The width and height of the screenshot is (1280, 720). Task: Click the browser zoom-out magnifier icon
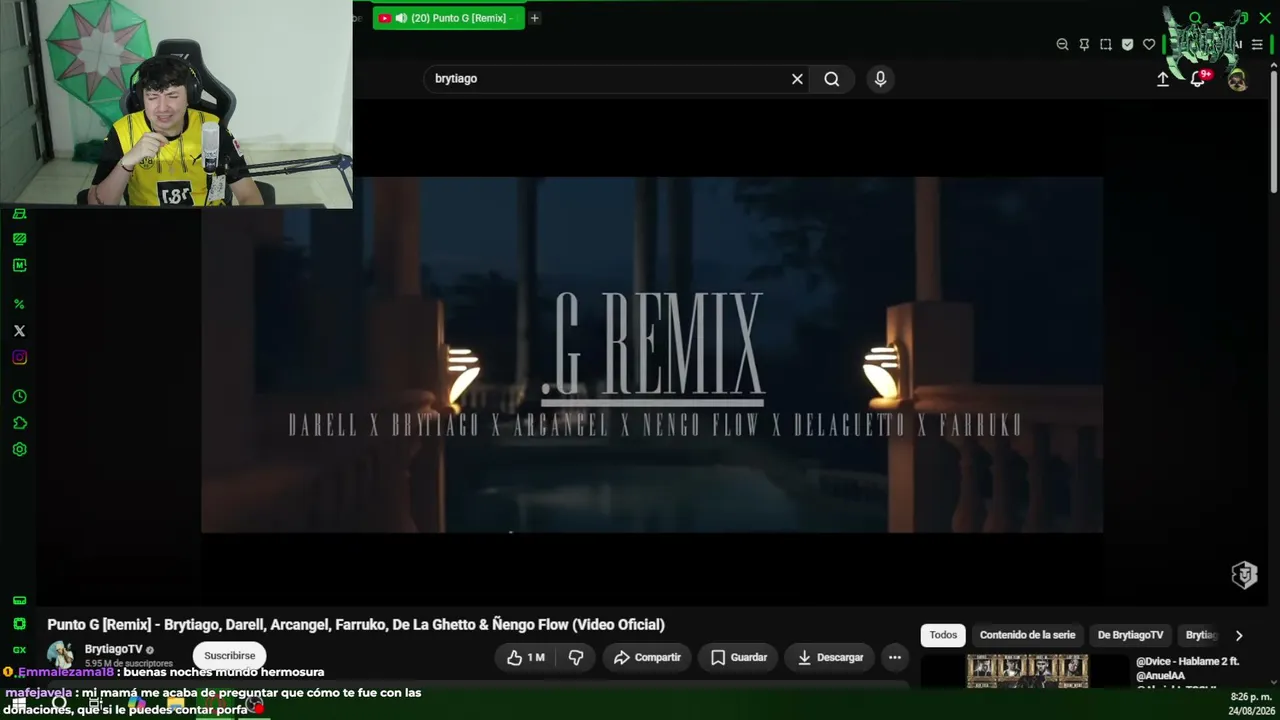1062,44
